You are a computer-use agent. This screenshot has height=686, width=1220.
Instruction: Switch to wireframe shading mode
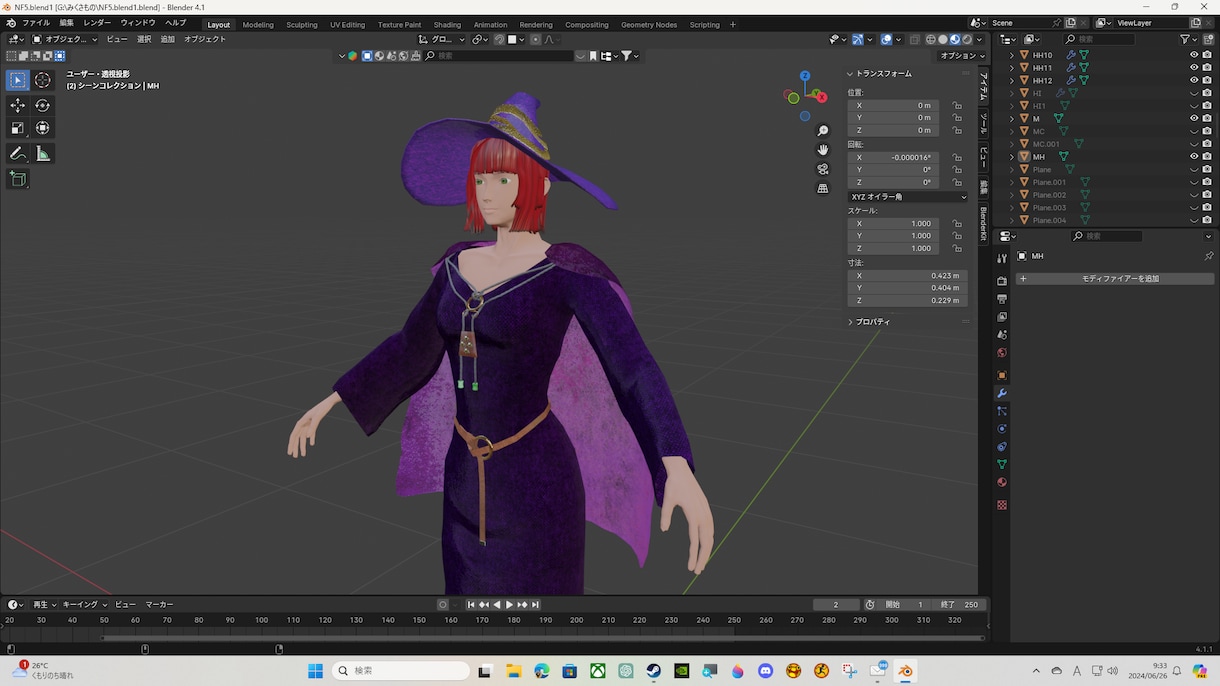point(931,39)
